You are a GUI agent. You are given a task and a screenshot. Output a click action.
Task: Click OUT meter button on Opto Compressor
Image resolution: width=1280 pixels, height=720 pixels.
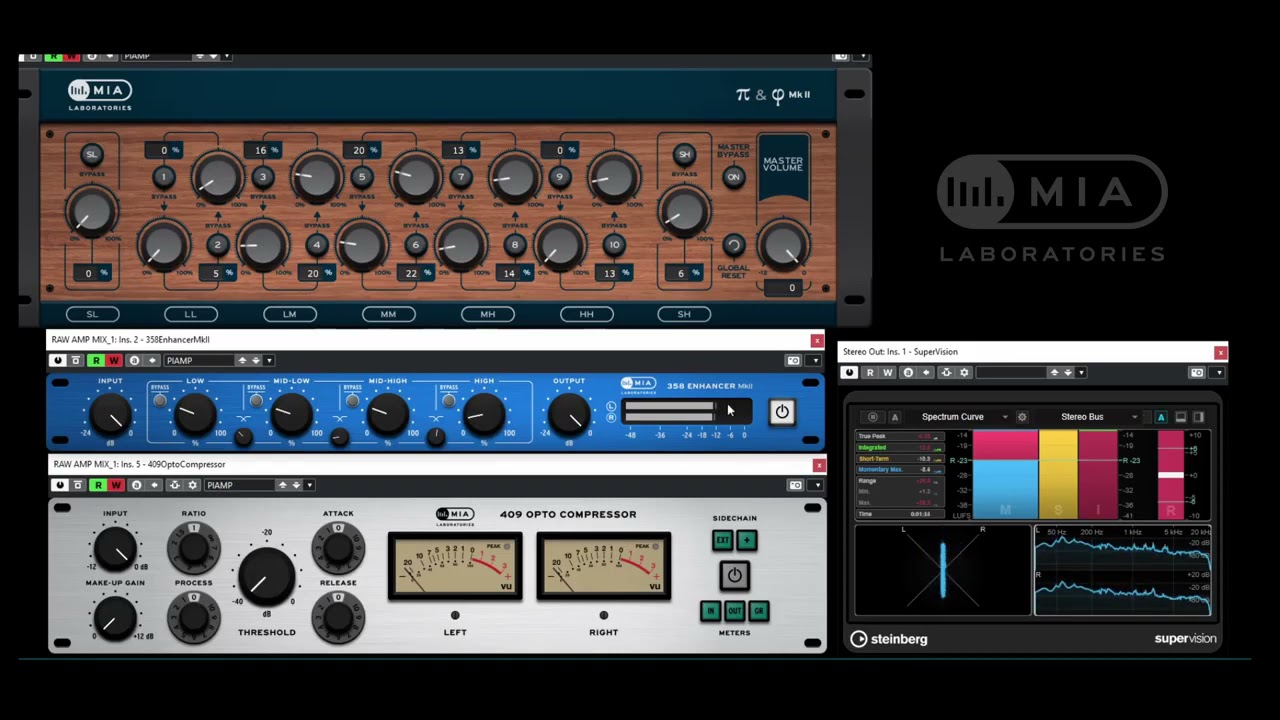[x=734, y=610]
